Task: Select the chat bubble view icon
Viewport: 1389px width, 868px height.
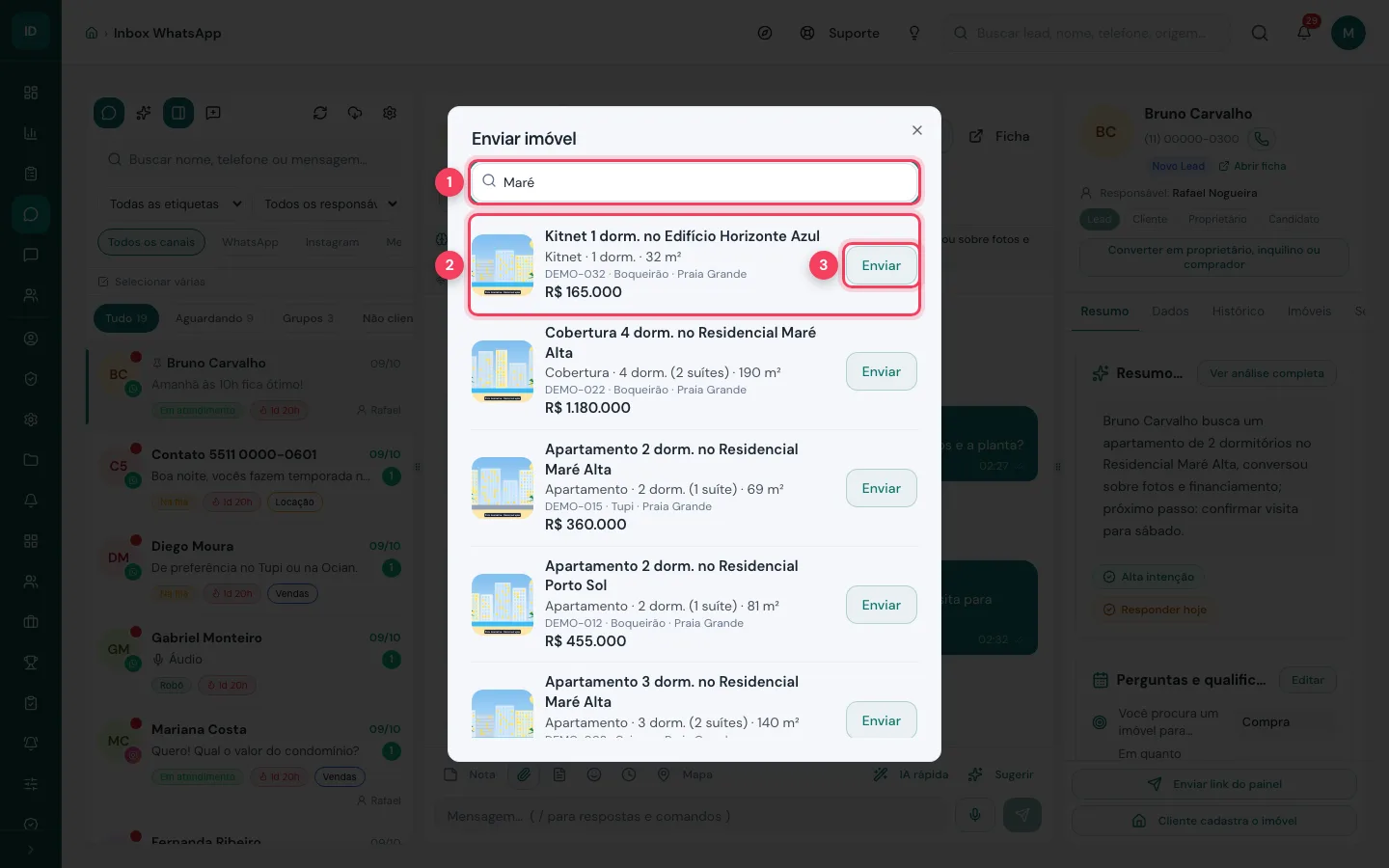Action: (109, 113)
